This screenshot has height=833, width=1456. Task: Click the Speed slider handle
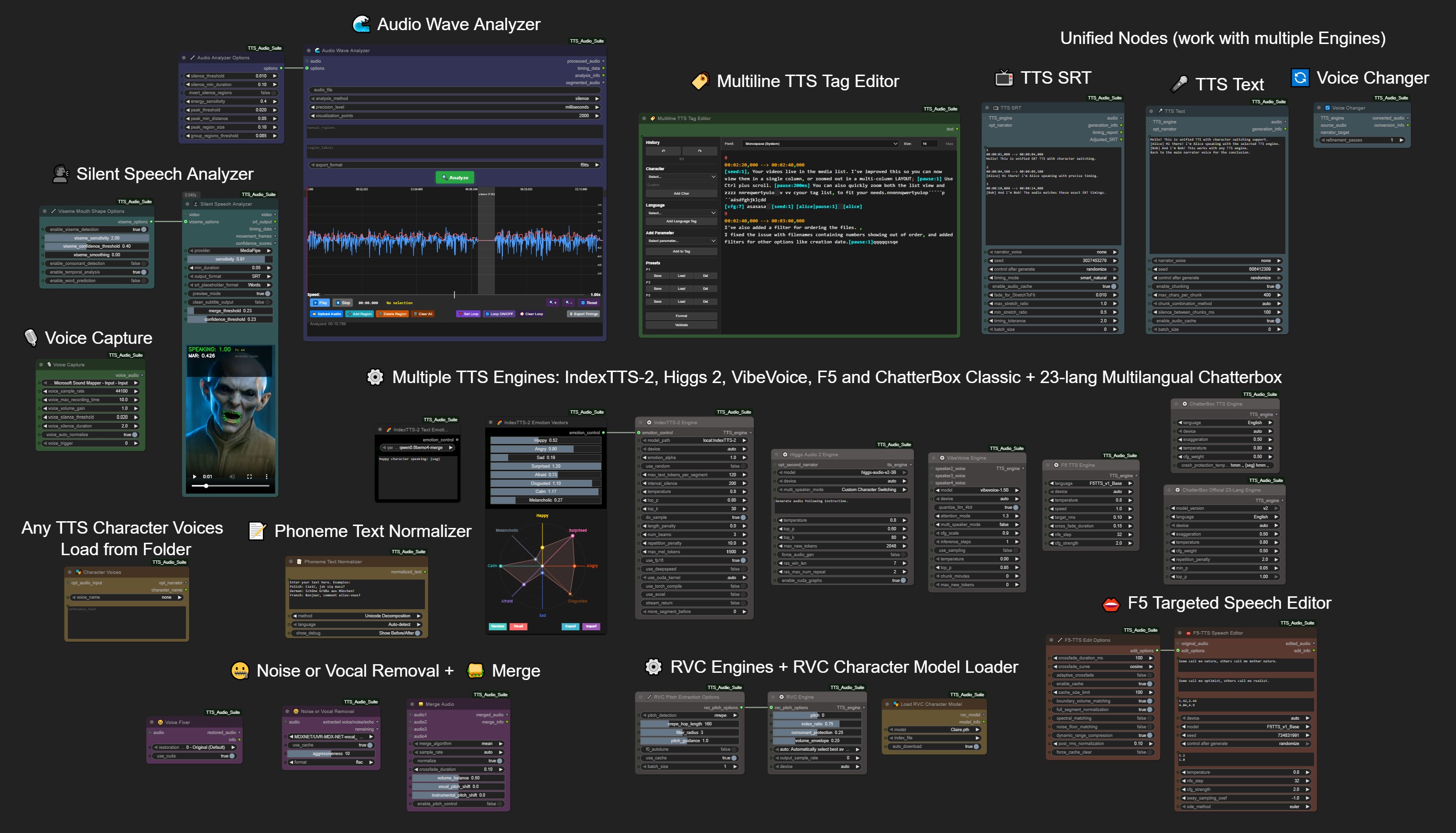tap(455, 295)
